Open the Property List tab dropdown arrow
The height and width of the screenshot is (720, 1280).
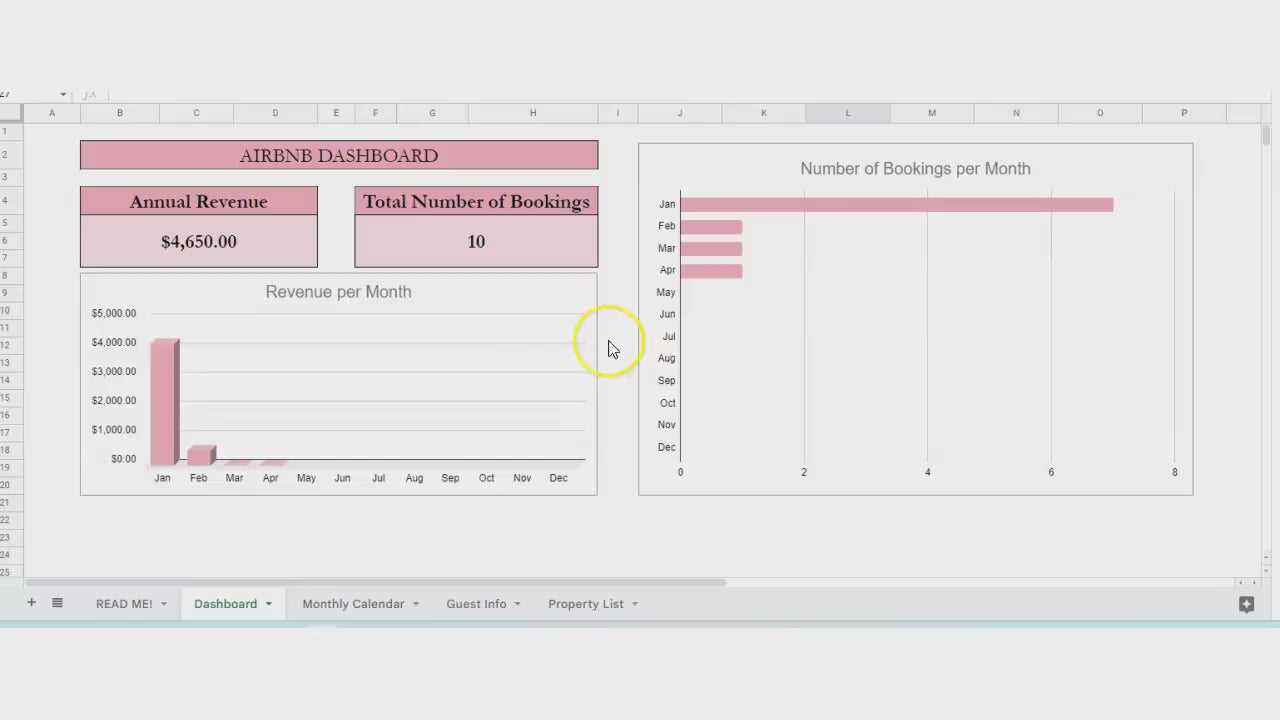coord(634,604)
